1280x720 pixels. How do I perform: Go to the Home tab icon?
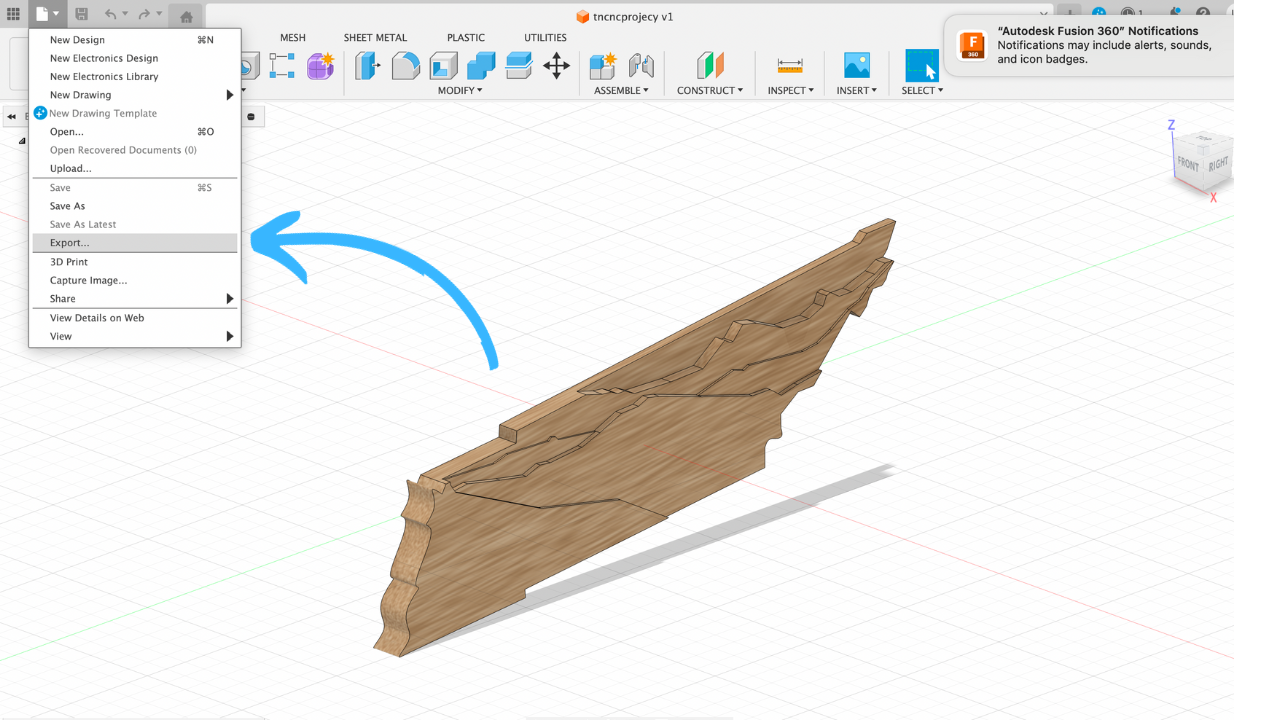(x=186, y=15)
